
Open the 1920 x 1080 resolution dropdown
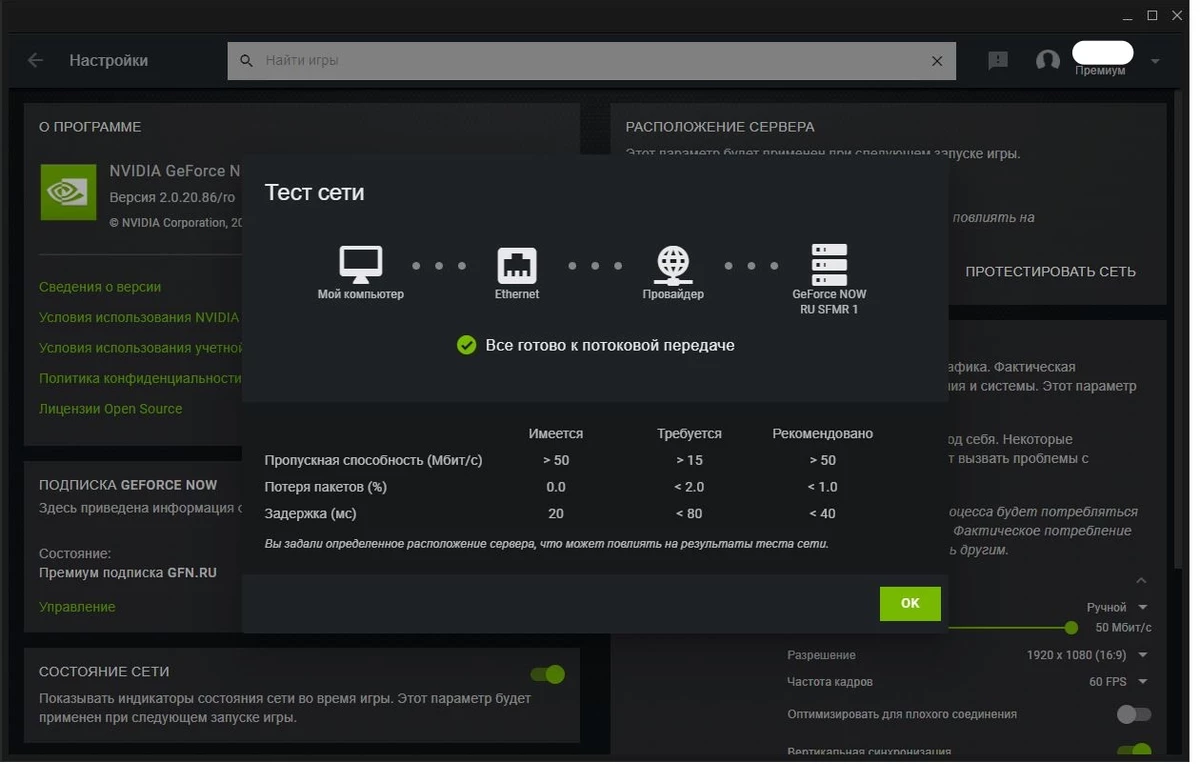click(1087, 655)
